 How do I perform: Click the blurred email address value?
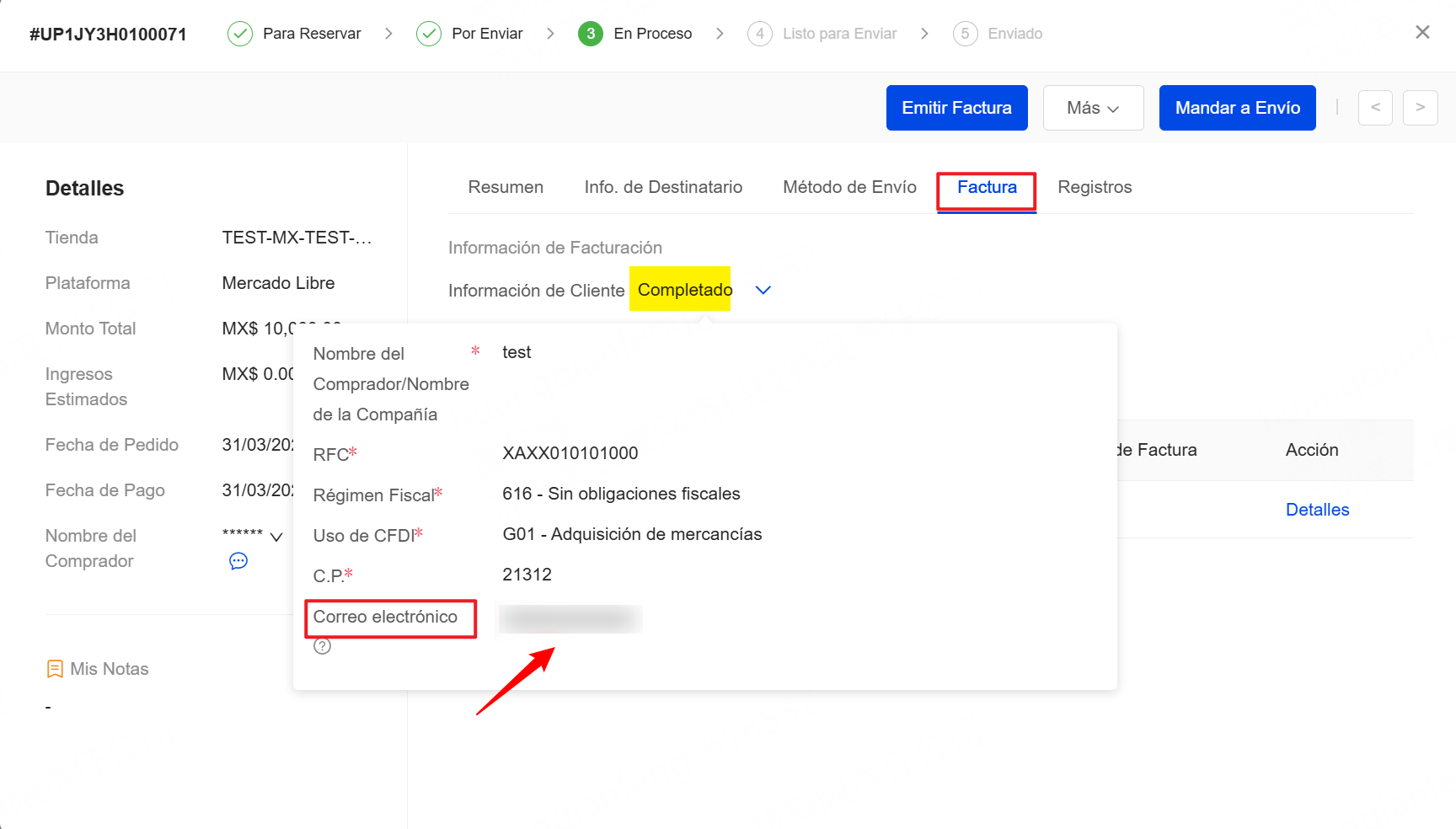[x=570, y=619]
